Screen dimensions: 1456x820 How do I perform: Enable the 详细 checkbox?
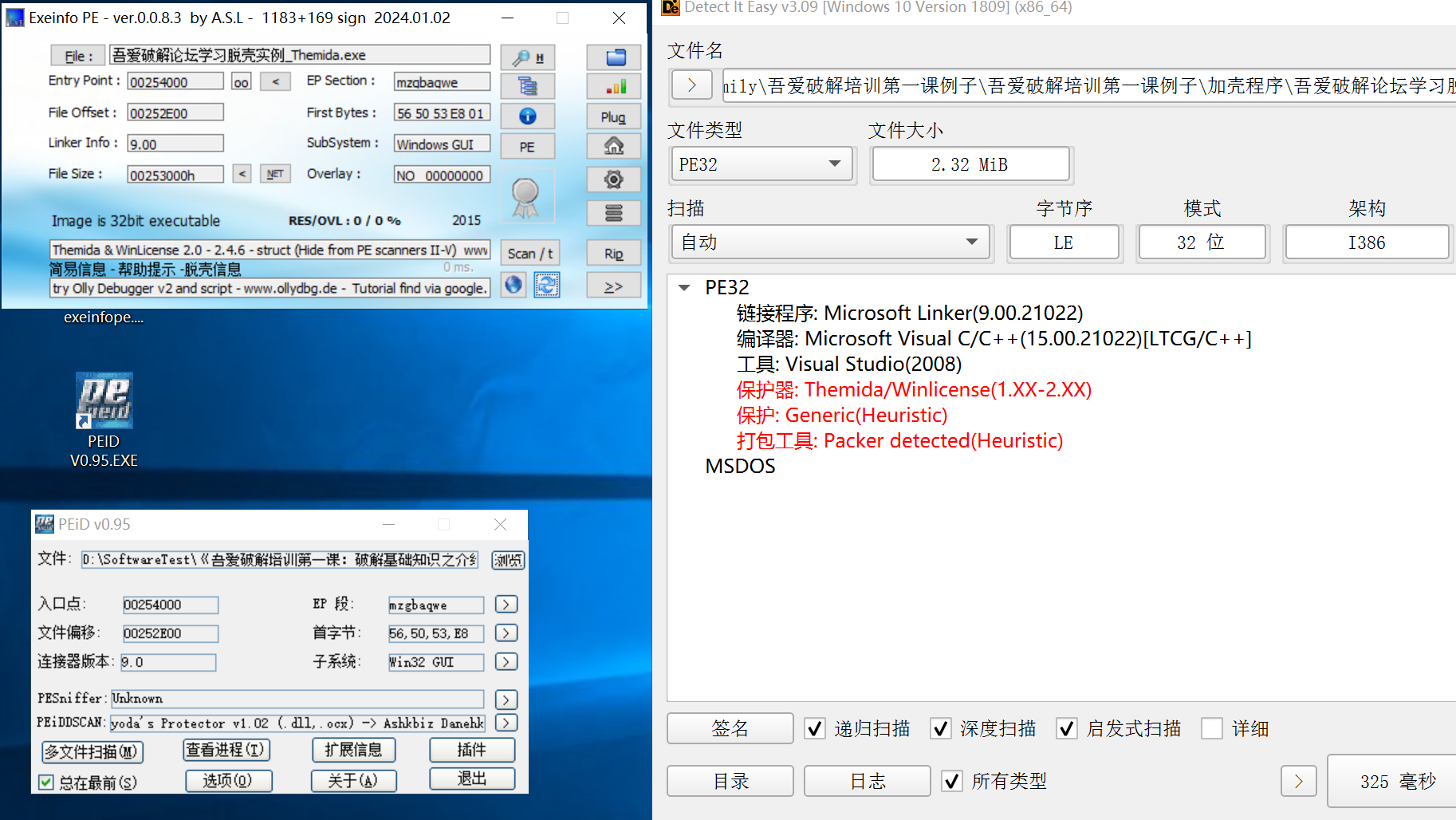click(1212, 728)
